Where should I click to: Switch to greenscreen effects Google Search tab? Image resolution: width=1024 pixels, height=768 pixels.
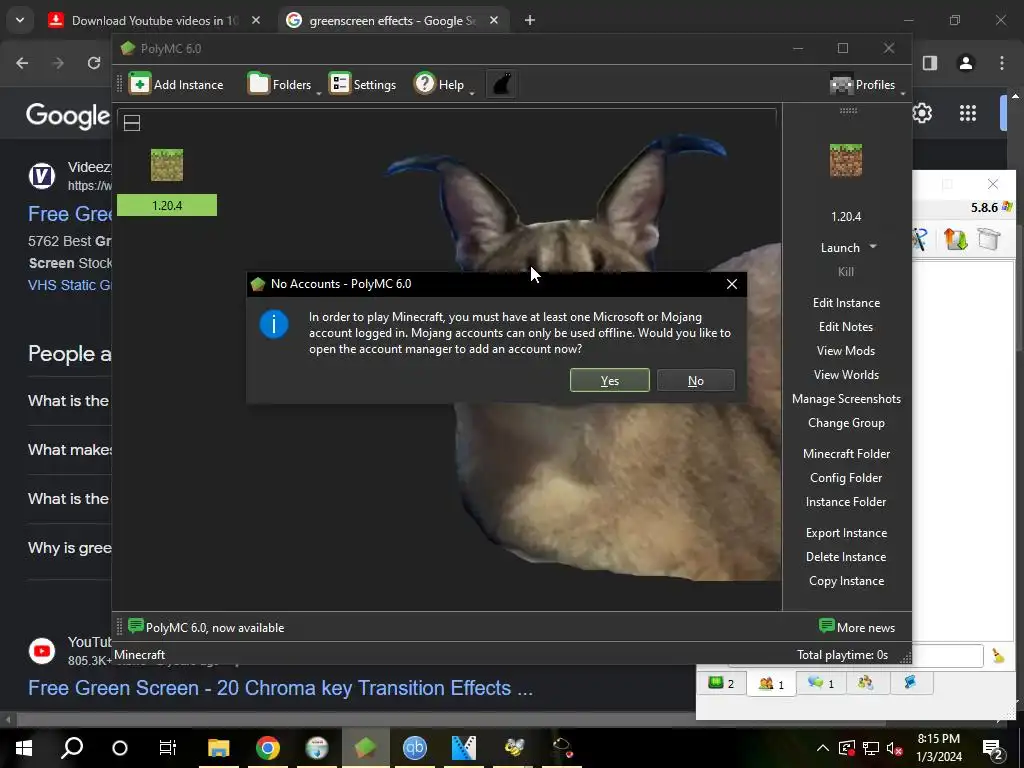coord(392,20)
